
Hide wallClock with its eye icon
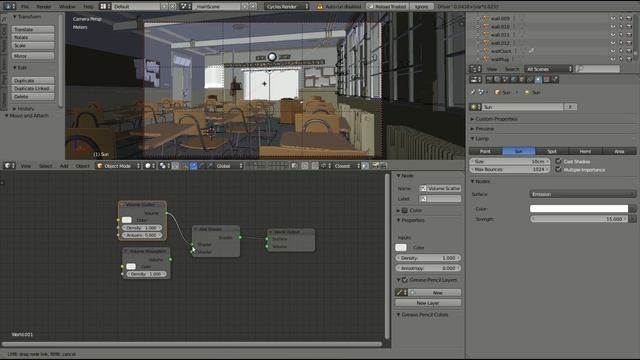click(x=613, y=51)
